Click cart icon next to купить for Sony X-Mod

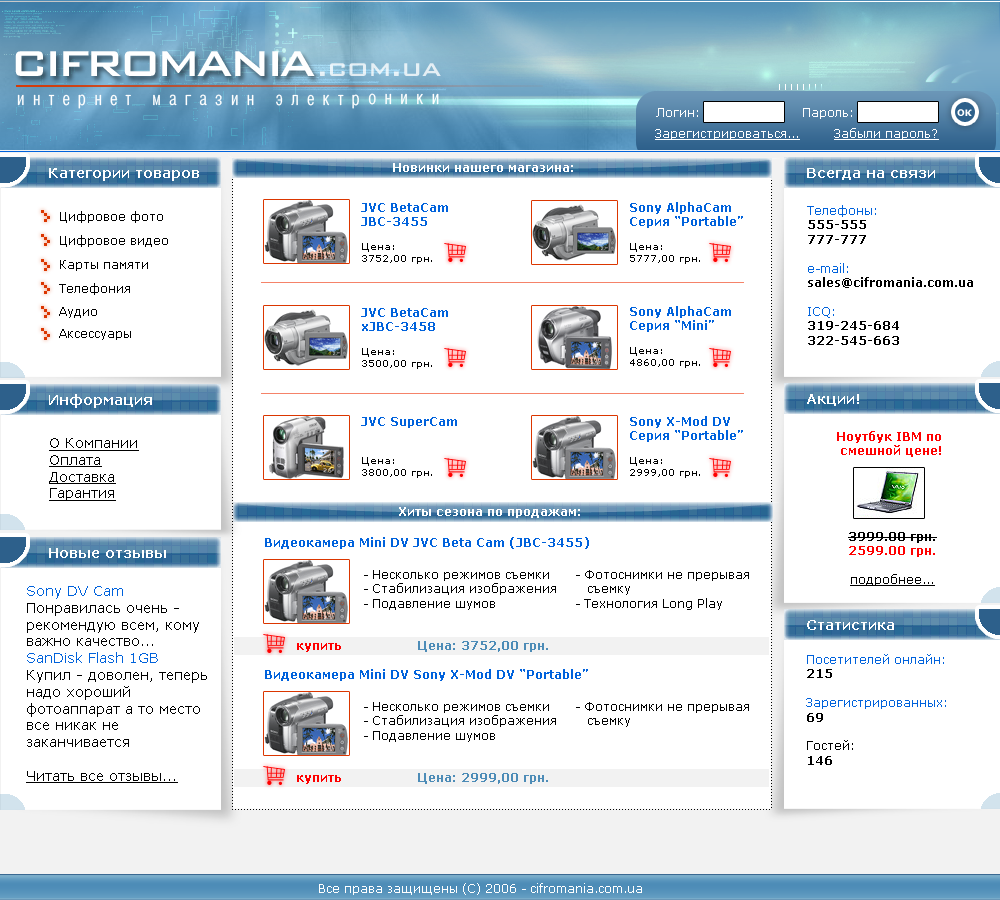pos(274,776)
